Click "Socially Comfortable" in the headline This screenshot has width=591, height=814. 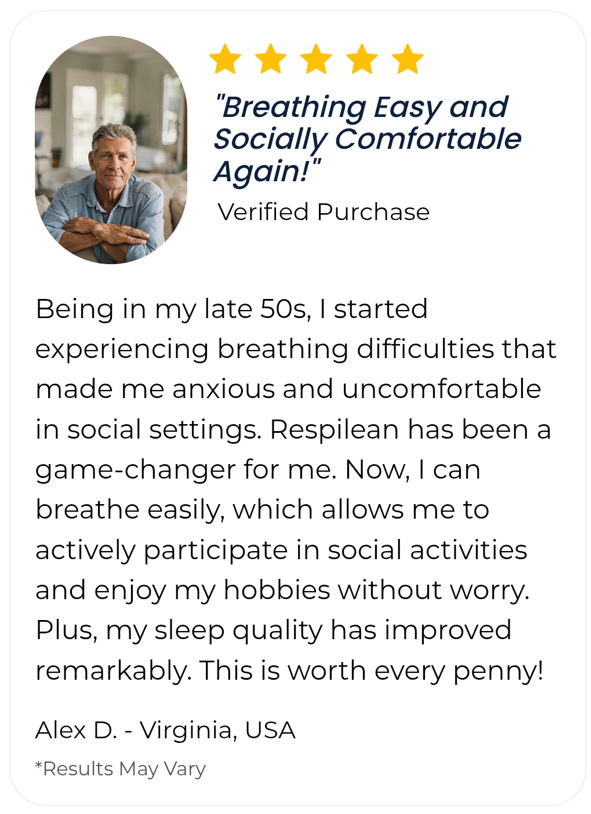367,139
